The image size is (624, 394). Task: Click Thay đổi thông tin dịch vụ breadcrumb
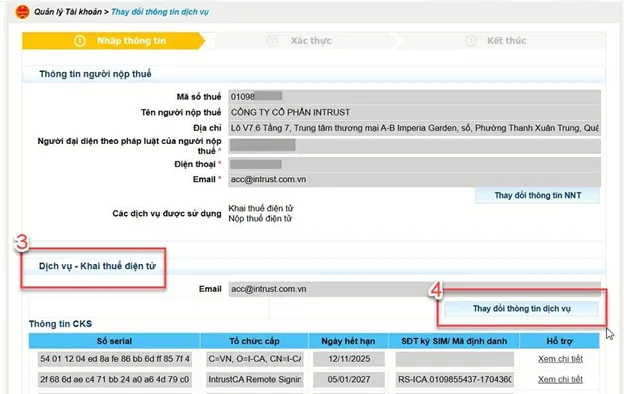[160, 12]
